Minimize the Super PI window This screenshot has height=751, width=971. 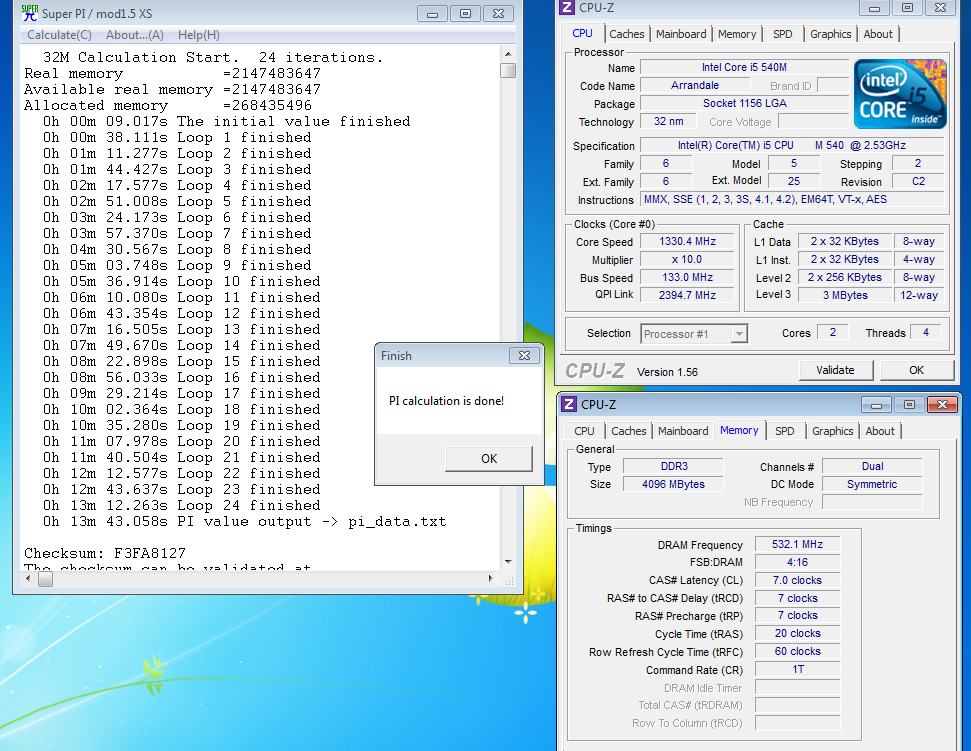click(432, 13)
